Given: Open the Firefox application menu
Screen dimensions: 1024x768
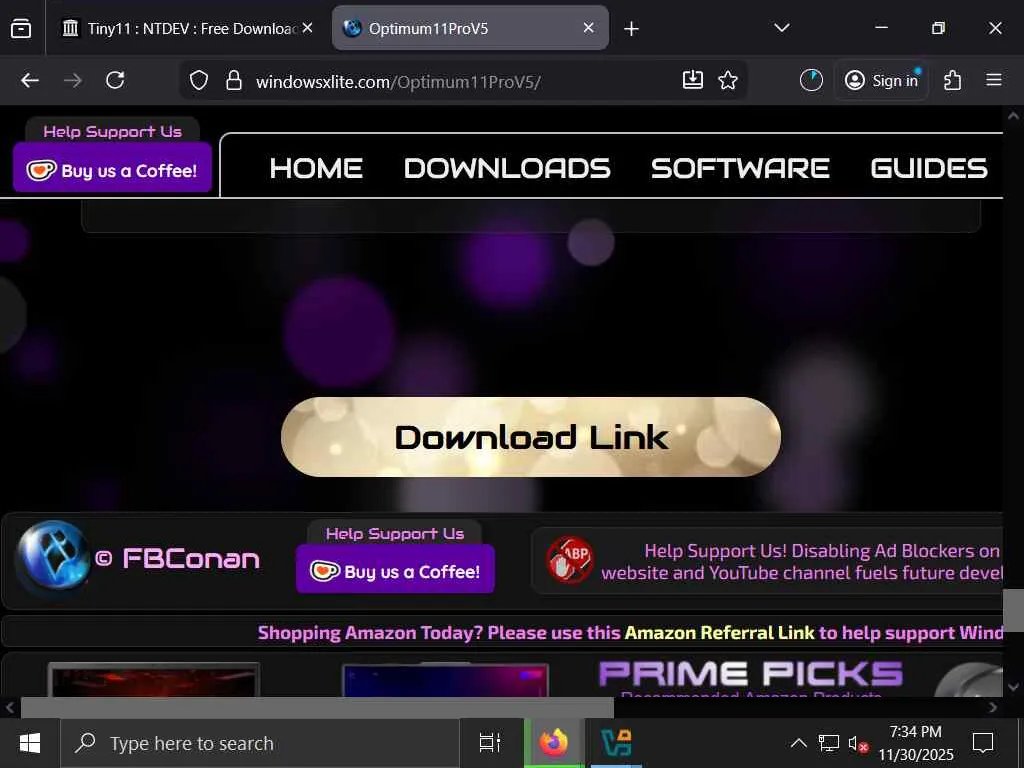Looking at the screenshot, I should [x=993, y=80].
